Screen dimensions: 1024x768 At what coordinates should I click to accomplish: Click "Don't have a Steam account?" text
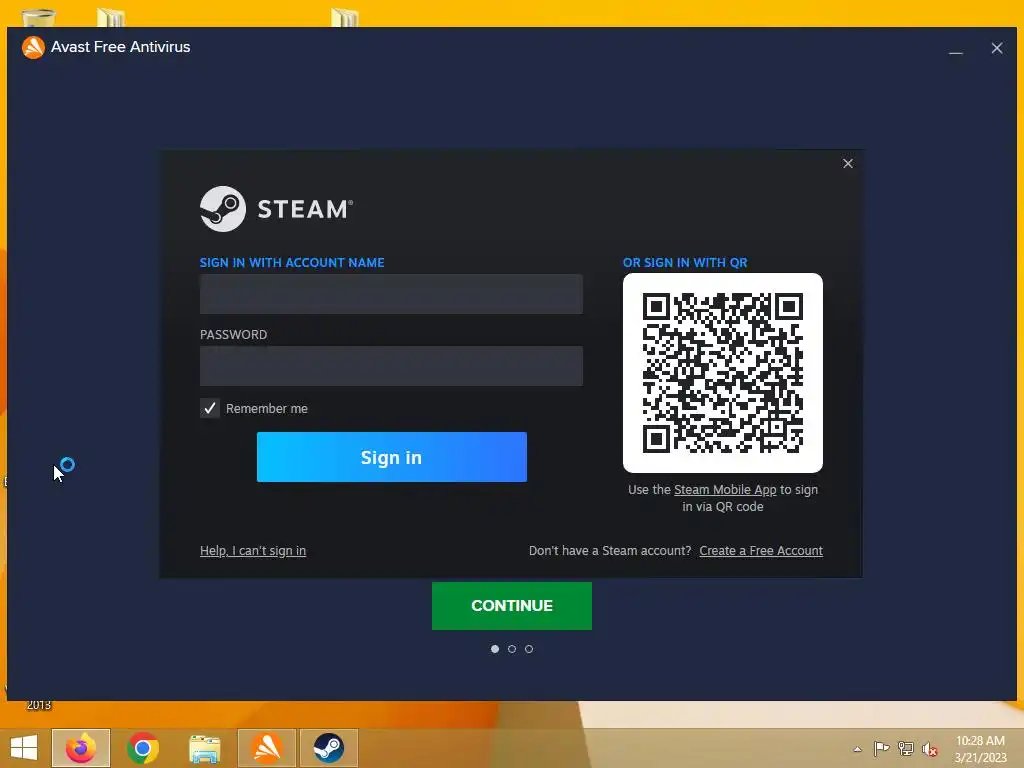610,551
